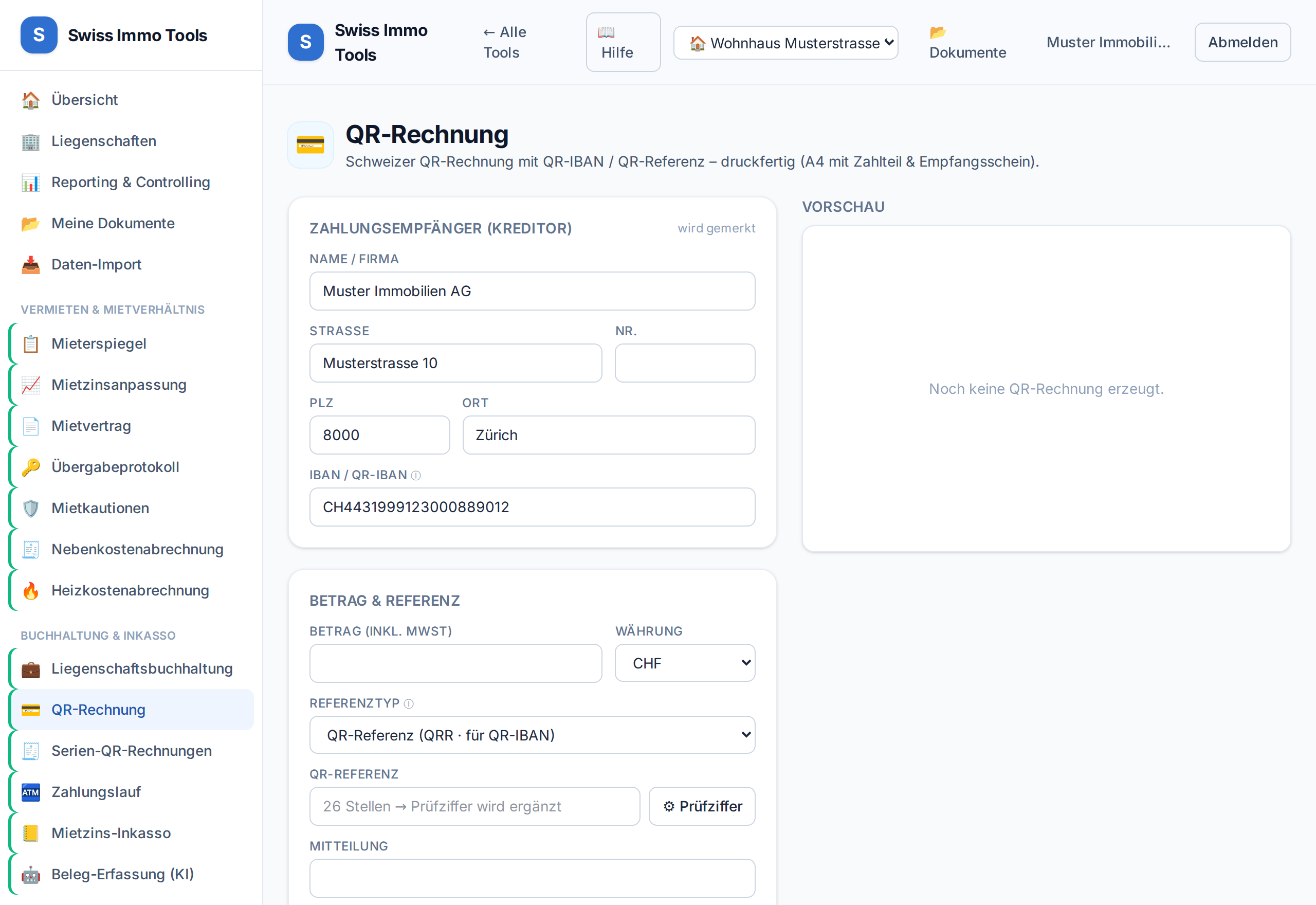Open the Dokumente link in header
The image size is (1316, 905).
click(x=967, y=42)
